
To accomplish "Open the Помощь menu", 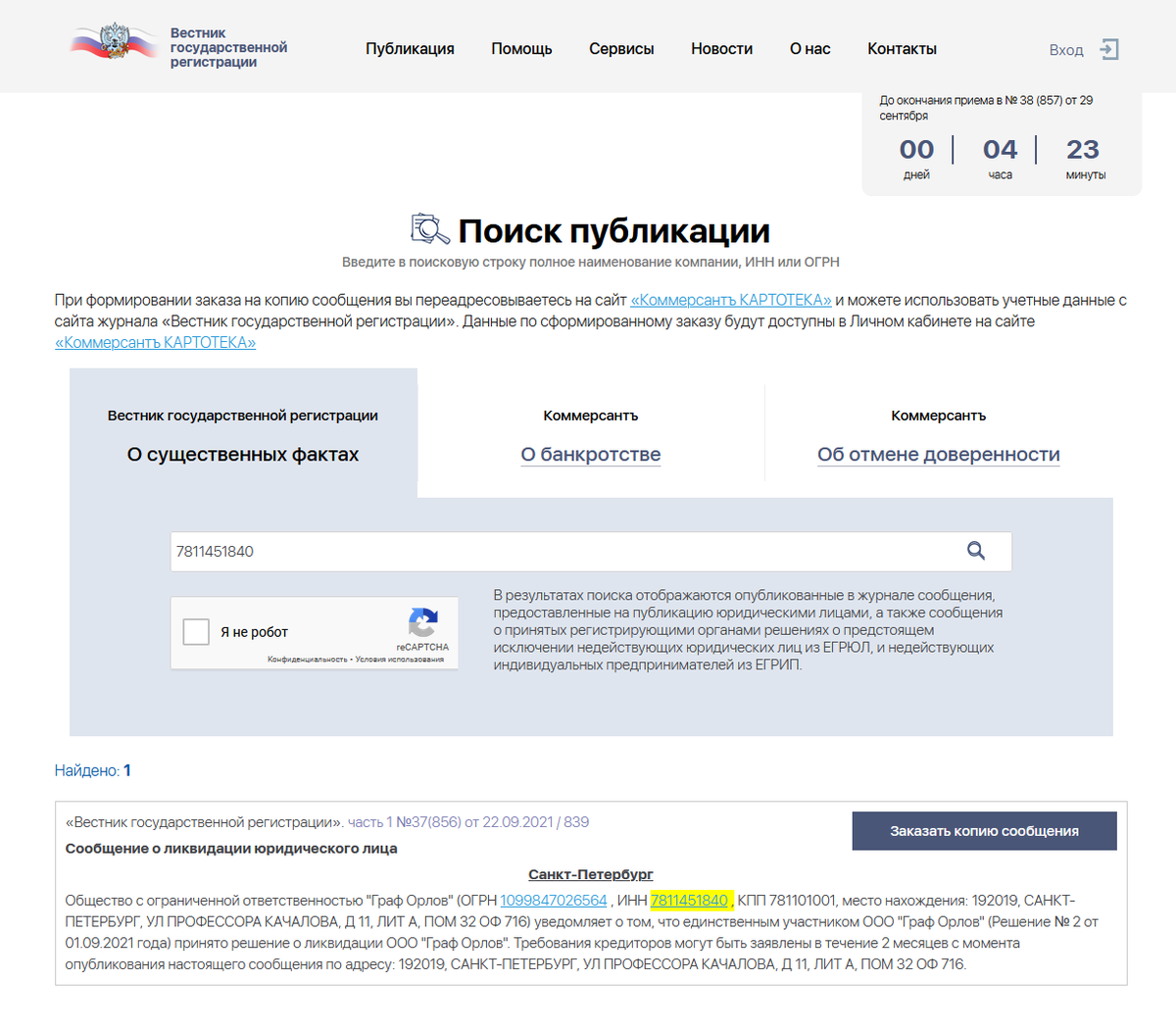I will (x=521, y=49).
